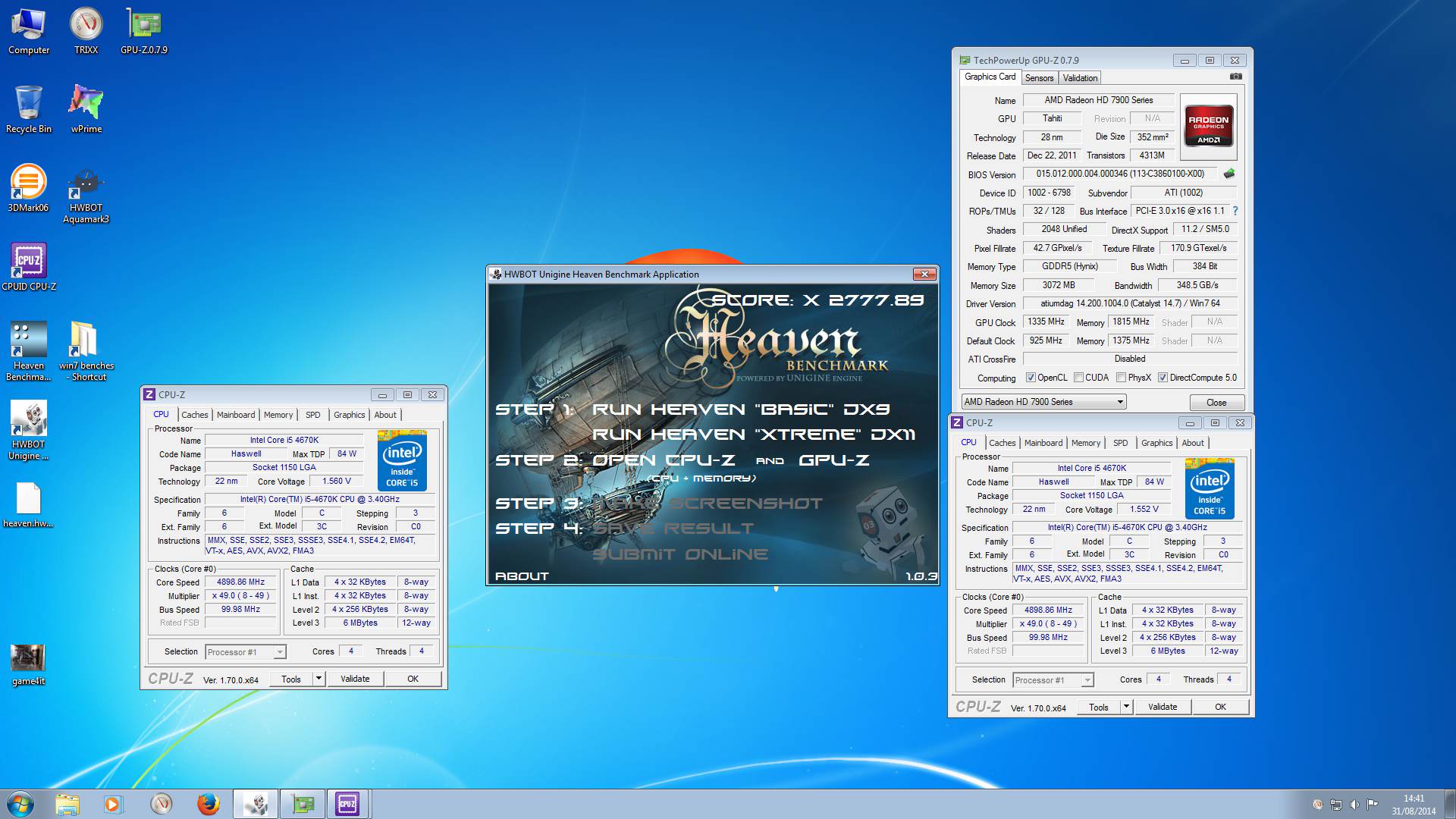Screen dimensions: 1456x819
Task: Open the Windows Start menu
Action: (20, 804)
